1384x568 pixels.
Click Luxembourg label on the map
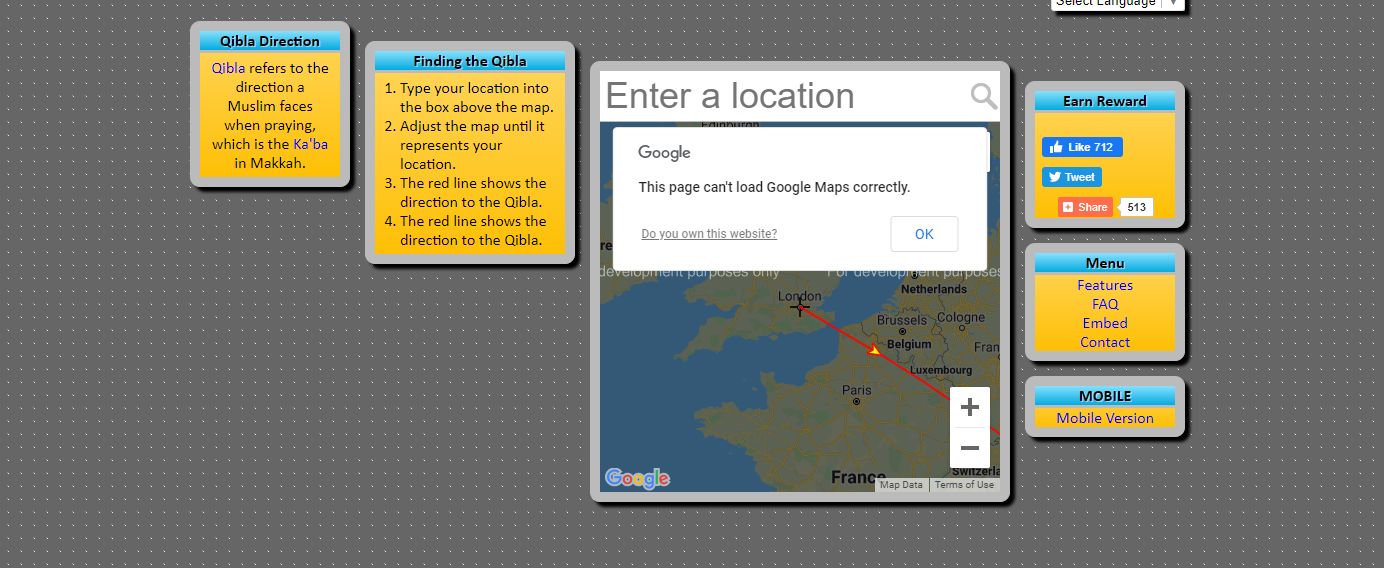[941, 369]
